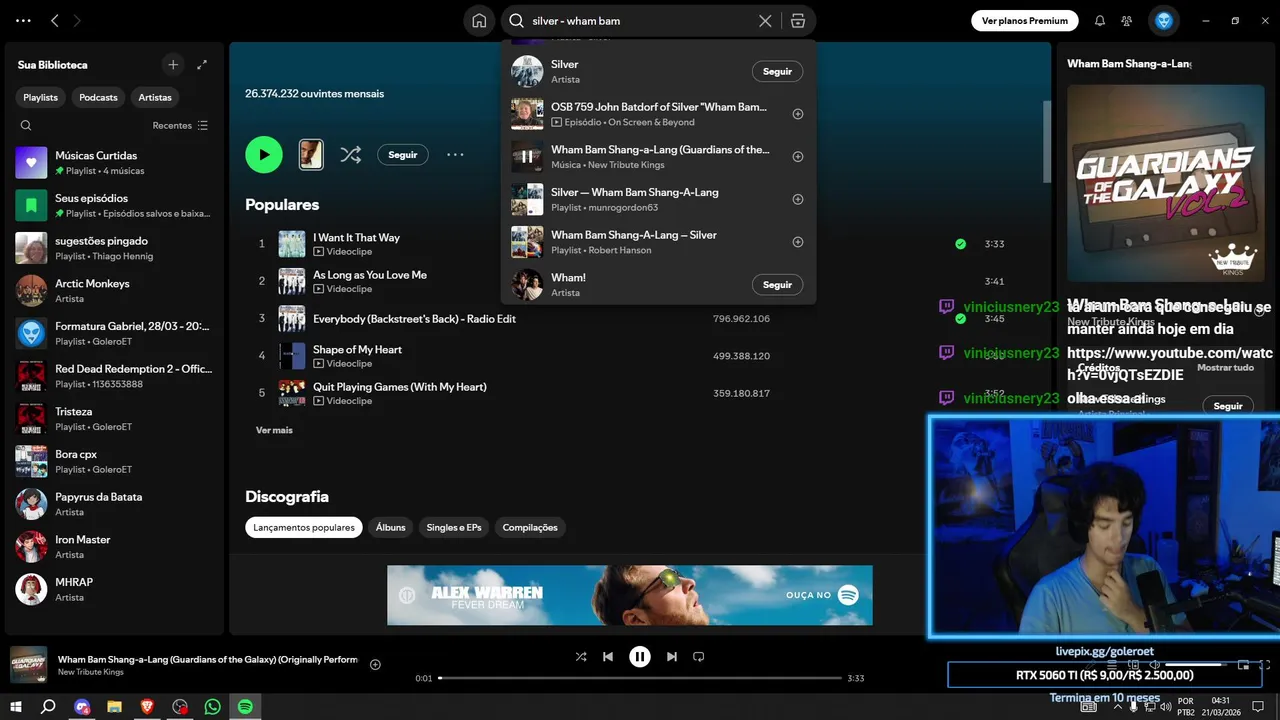Screen dimensions: 1280x720
Task: Save the munrogordon63 playlist result
Action: (x=798, y=199)
